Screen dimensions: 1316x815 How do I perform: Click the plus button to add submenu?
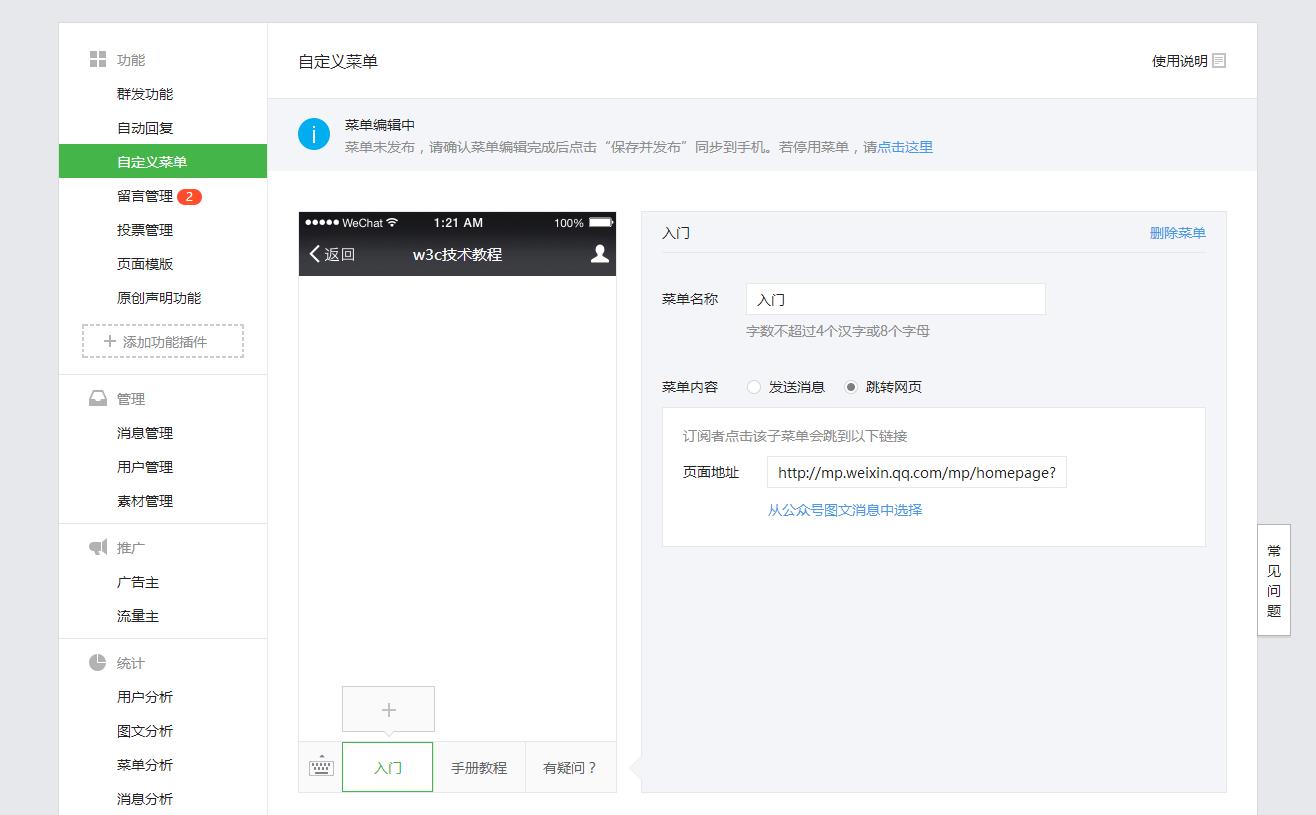click(x=388, y=708)
